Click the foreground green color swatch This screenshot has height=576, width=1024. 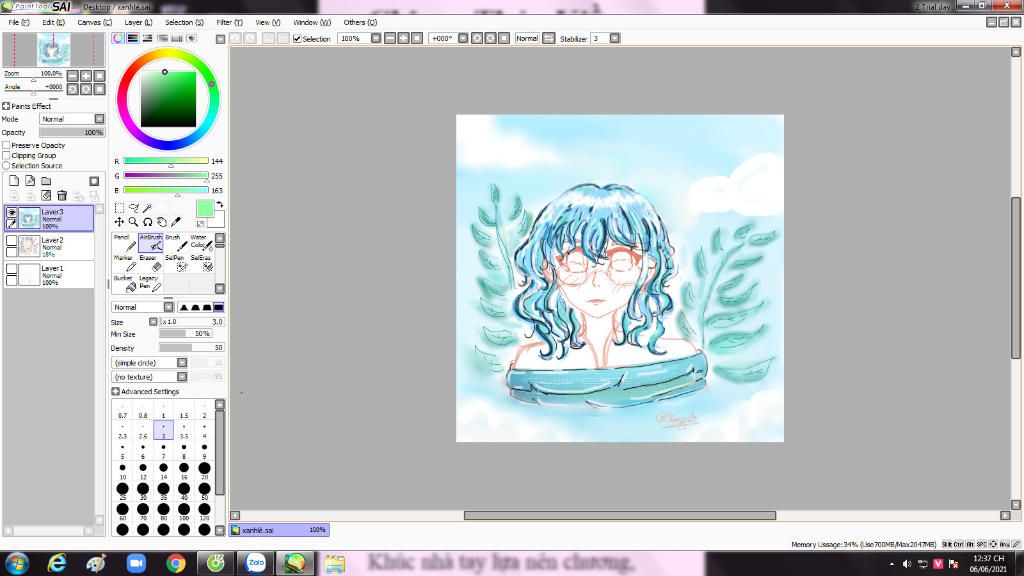tap(205, 209)
